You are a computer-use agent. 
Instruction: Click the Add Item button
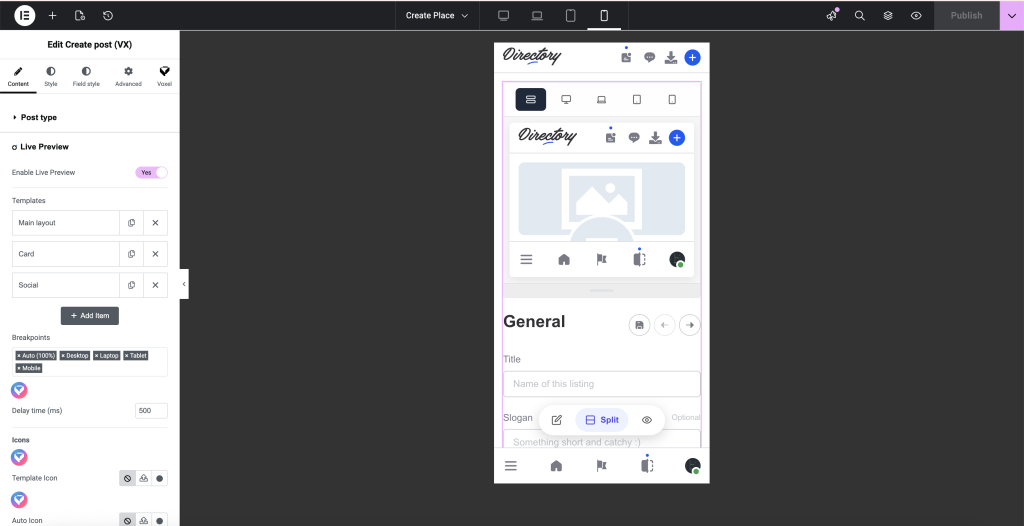click(x=90, y=315)
